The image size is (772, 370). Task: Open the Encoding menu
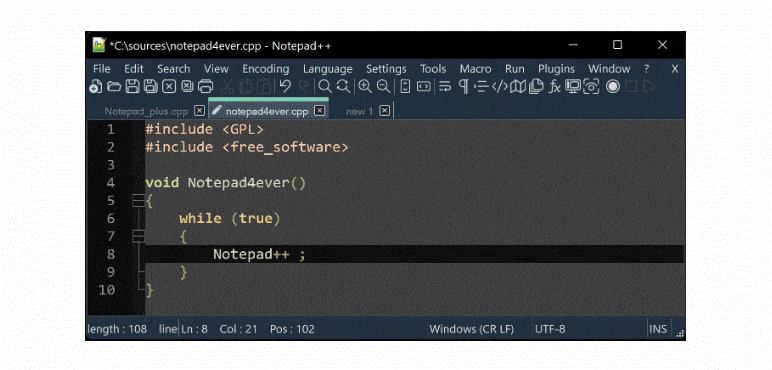(266, 69)
